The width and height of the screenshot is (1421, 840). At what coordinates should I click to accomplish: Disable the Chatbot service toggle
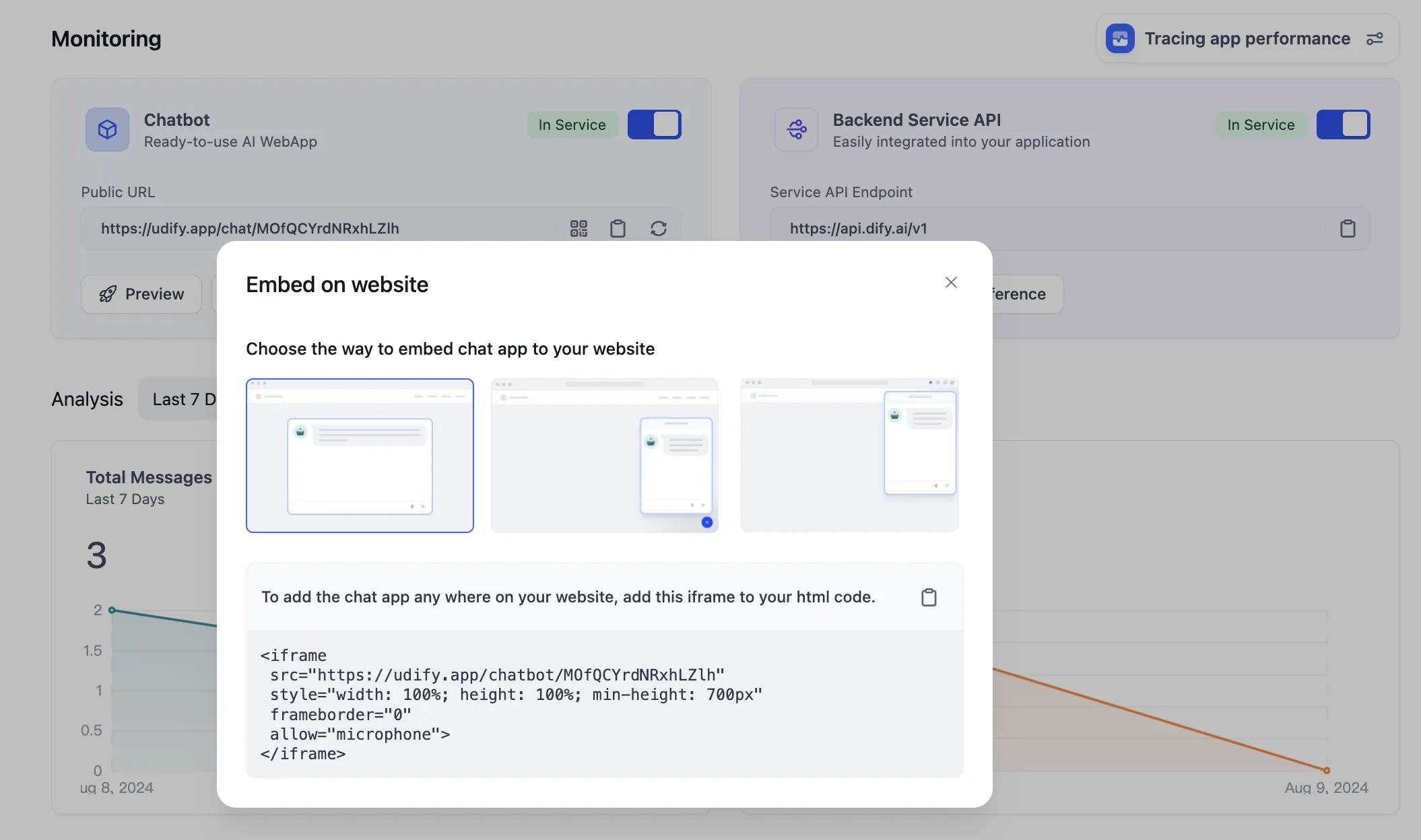click(654, 125)
